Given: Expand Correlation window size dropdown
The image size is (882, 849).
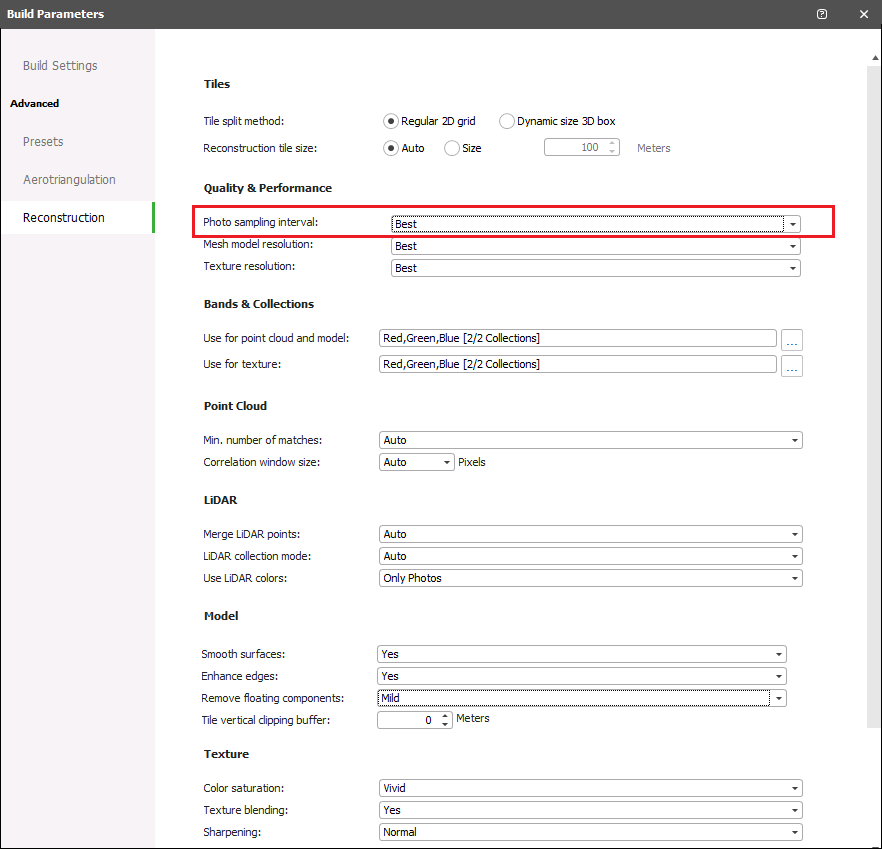Looking at the screenshot, I should 416,462.
